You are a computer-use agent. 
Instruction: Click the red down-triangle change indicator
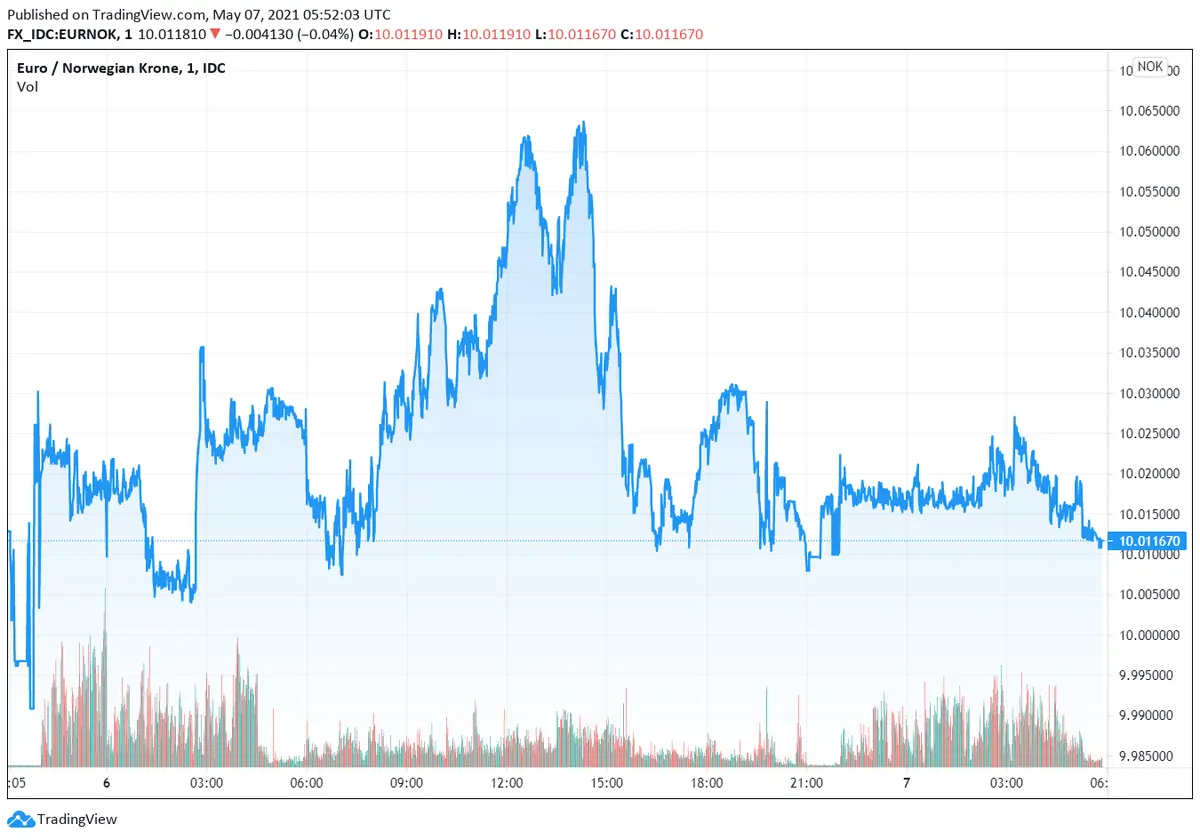[215, 34]
